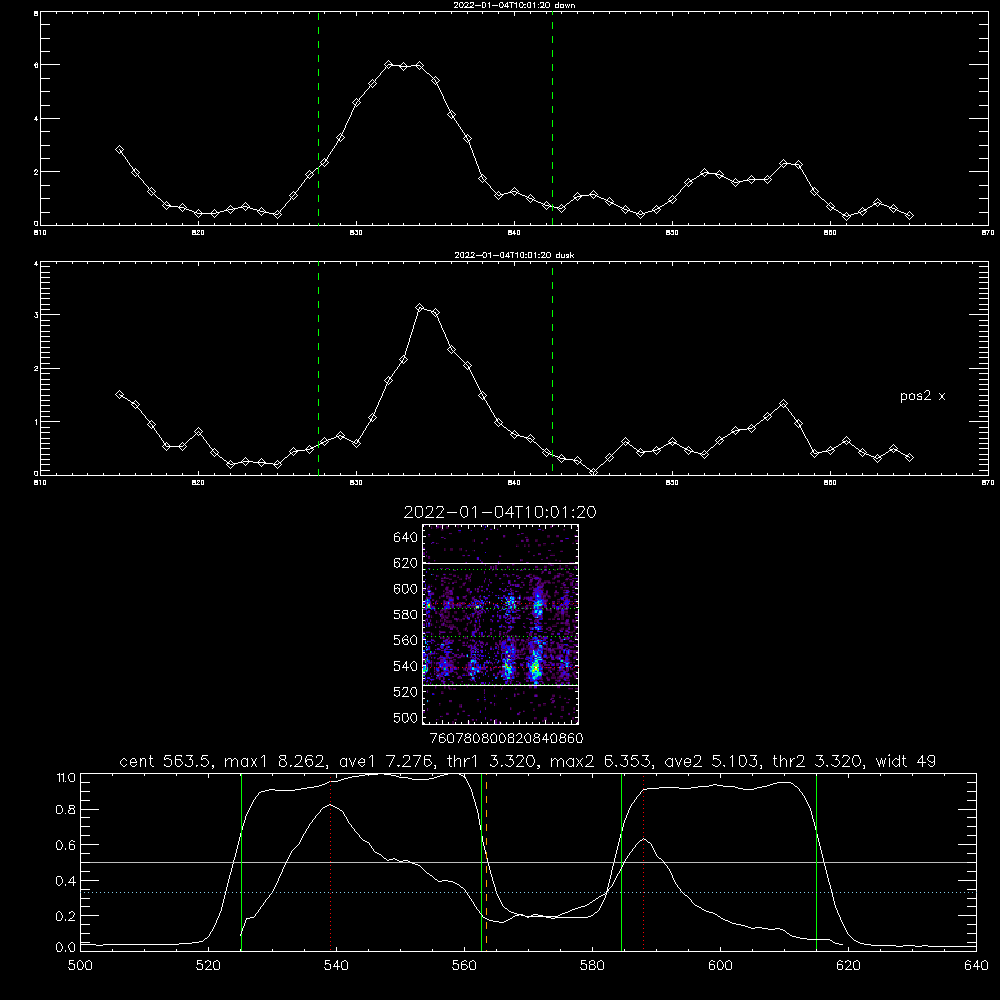
Task: Click the '2022-01-04T10:01:20 dawn' plot title
Action: (x=513, y=5)
